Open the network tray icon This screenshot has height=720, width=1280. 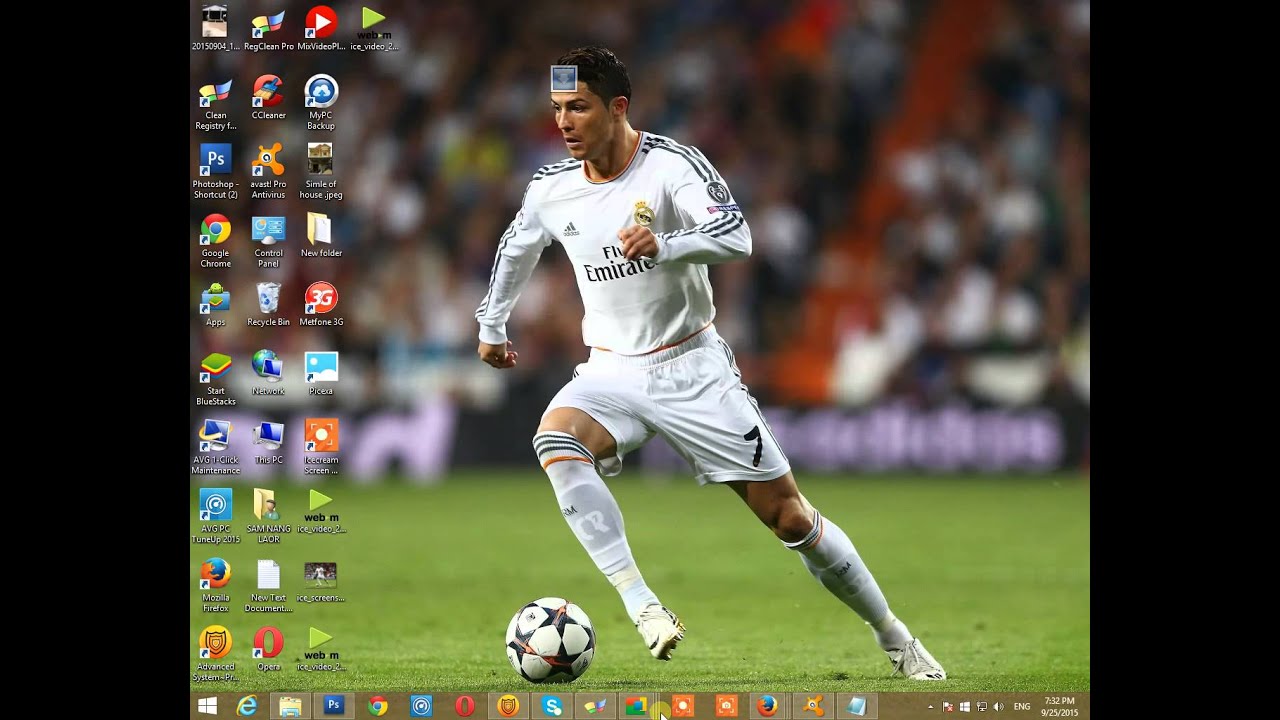(x=981, y=707)
